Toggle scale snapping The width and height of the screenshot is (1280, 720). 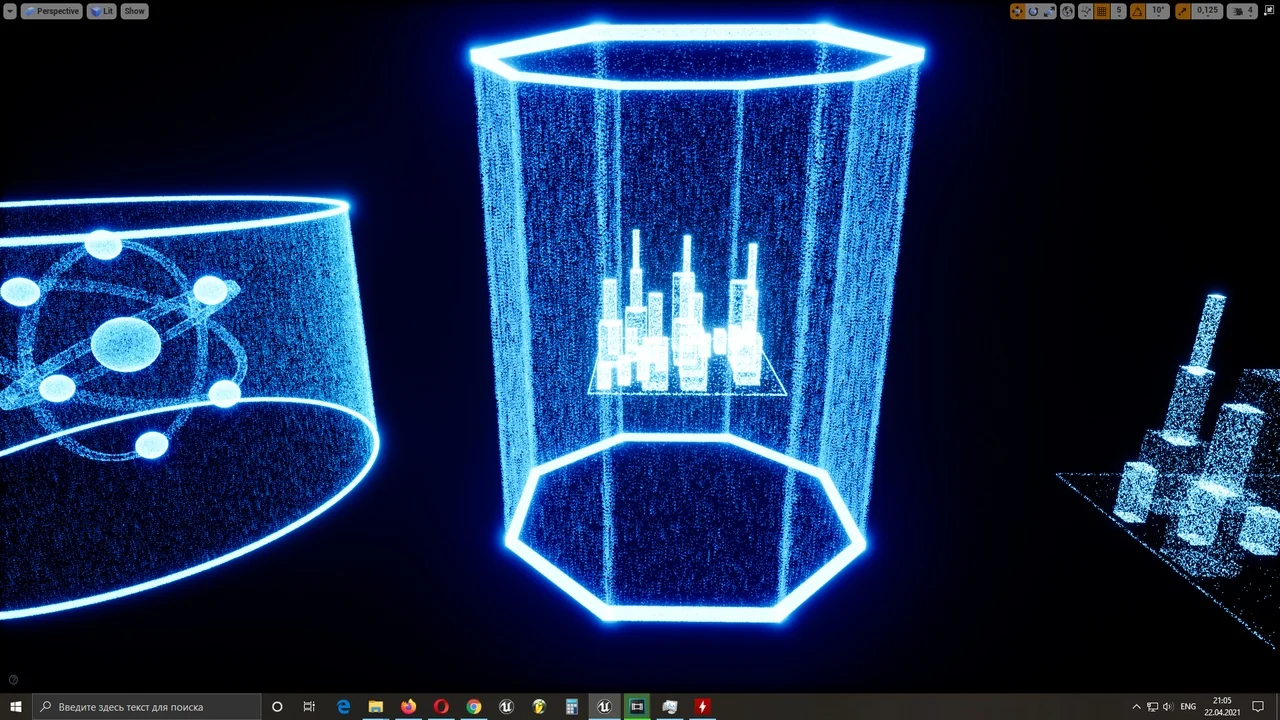[x=1183, y=11]
